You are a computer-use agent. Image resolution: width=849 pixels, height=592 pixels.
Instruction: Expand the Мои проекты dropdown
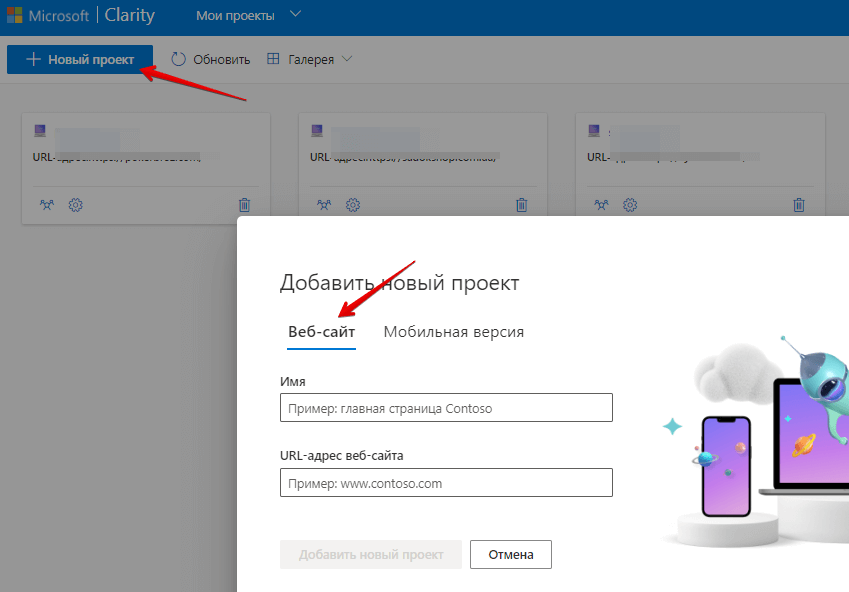click(x=248, y=15)
